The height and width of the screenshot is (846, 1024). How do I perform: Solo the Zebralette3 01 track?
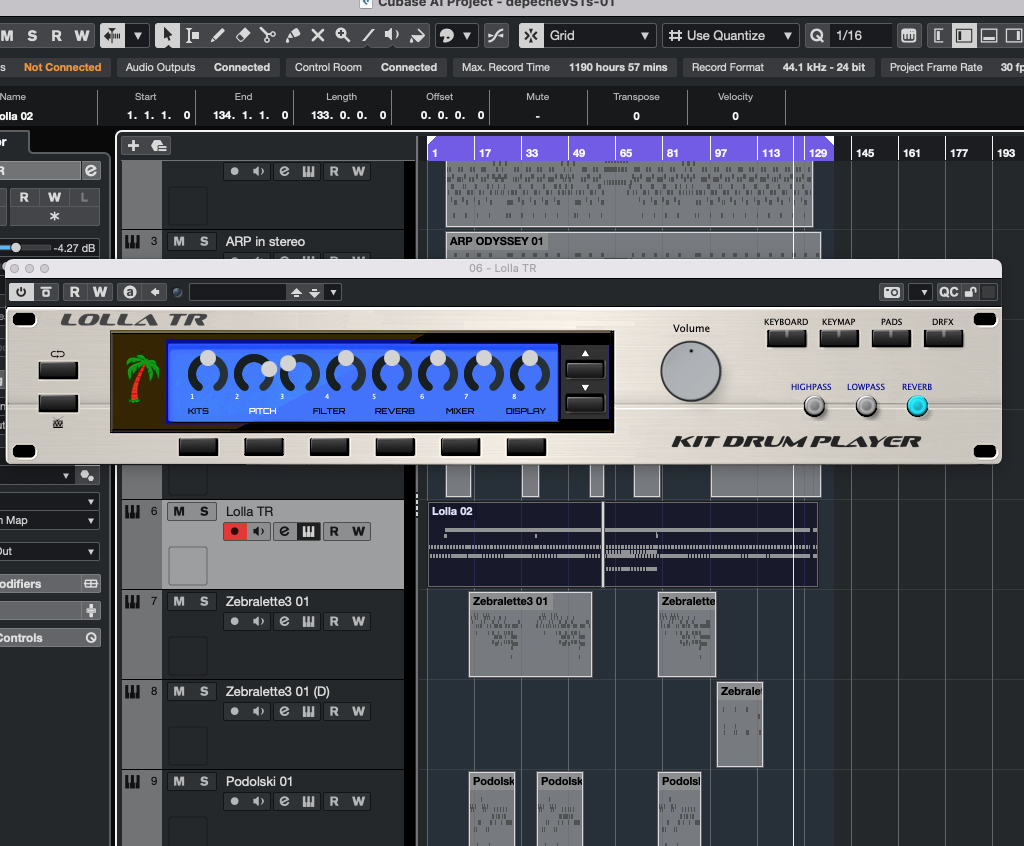coord(204,601)
